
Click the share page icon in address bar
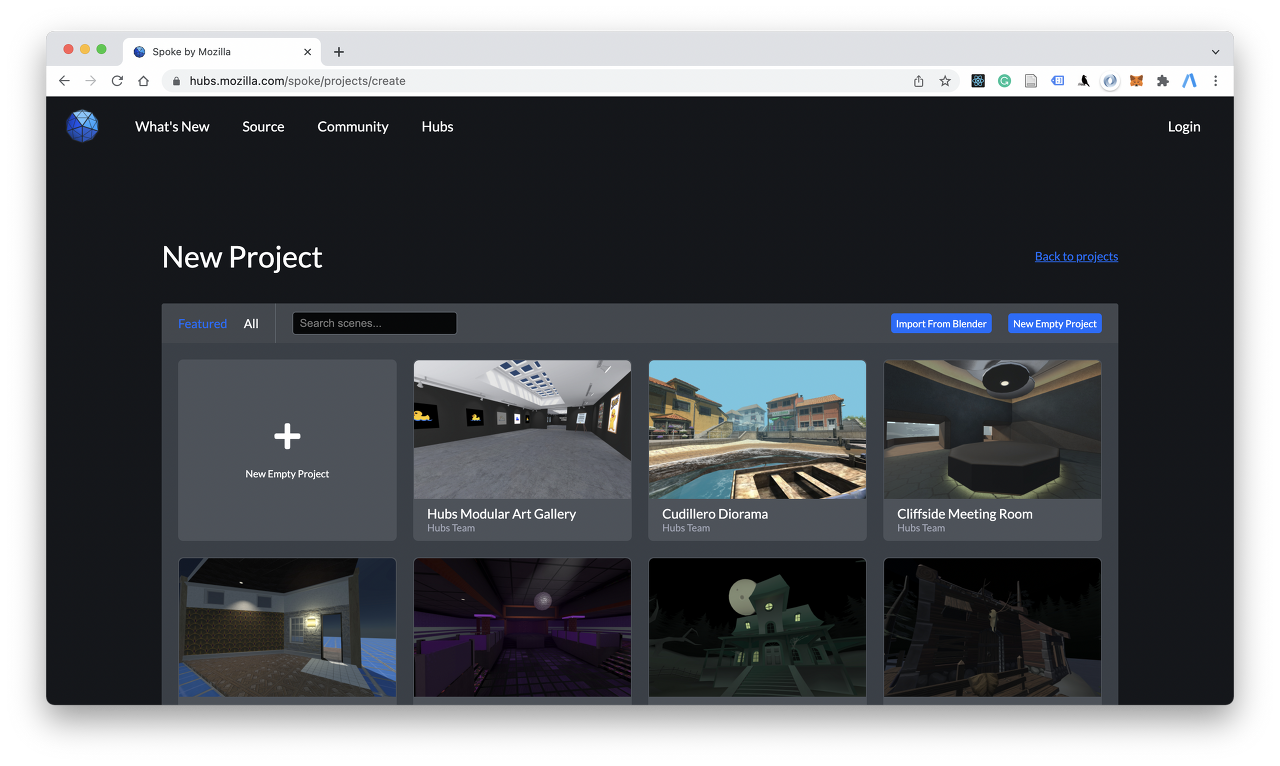pyautogui.click(x=919, y=81)
